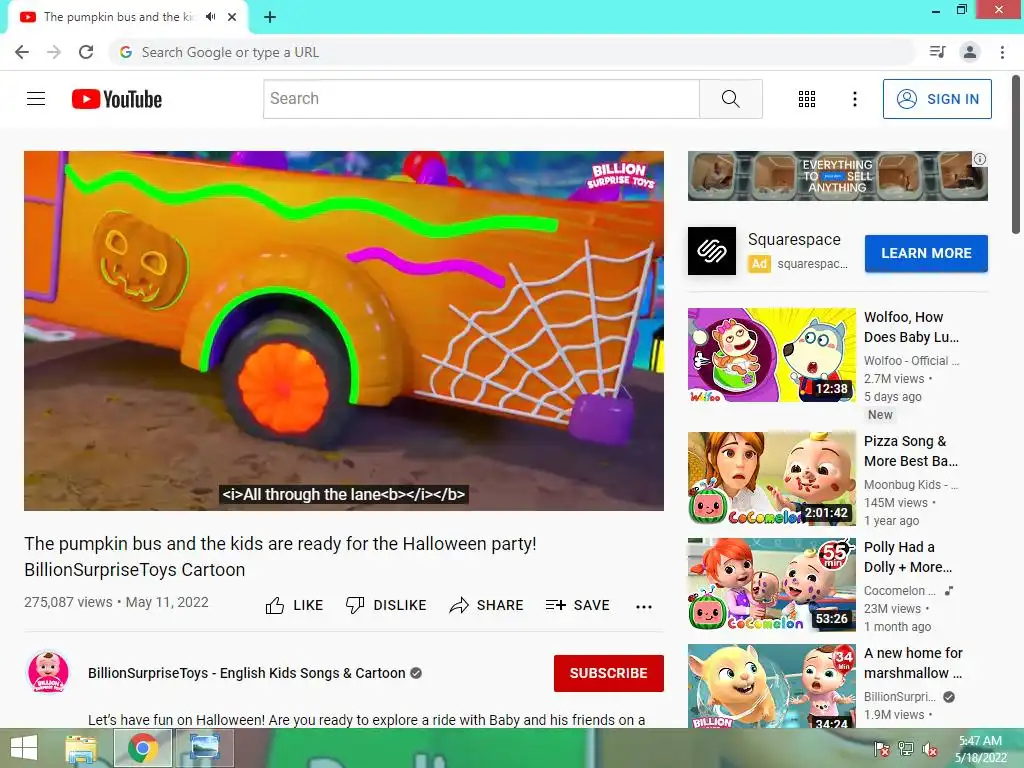Open Polly Had a Dolly thumbnail

click(772, 584)
